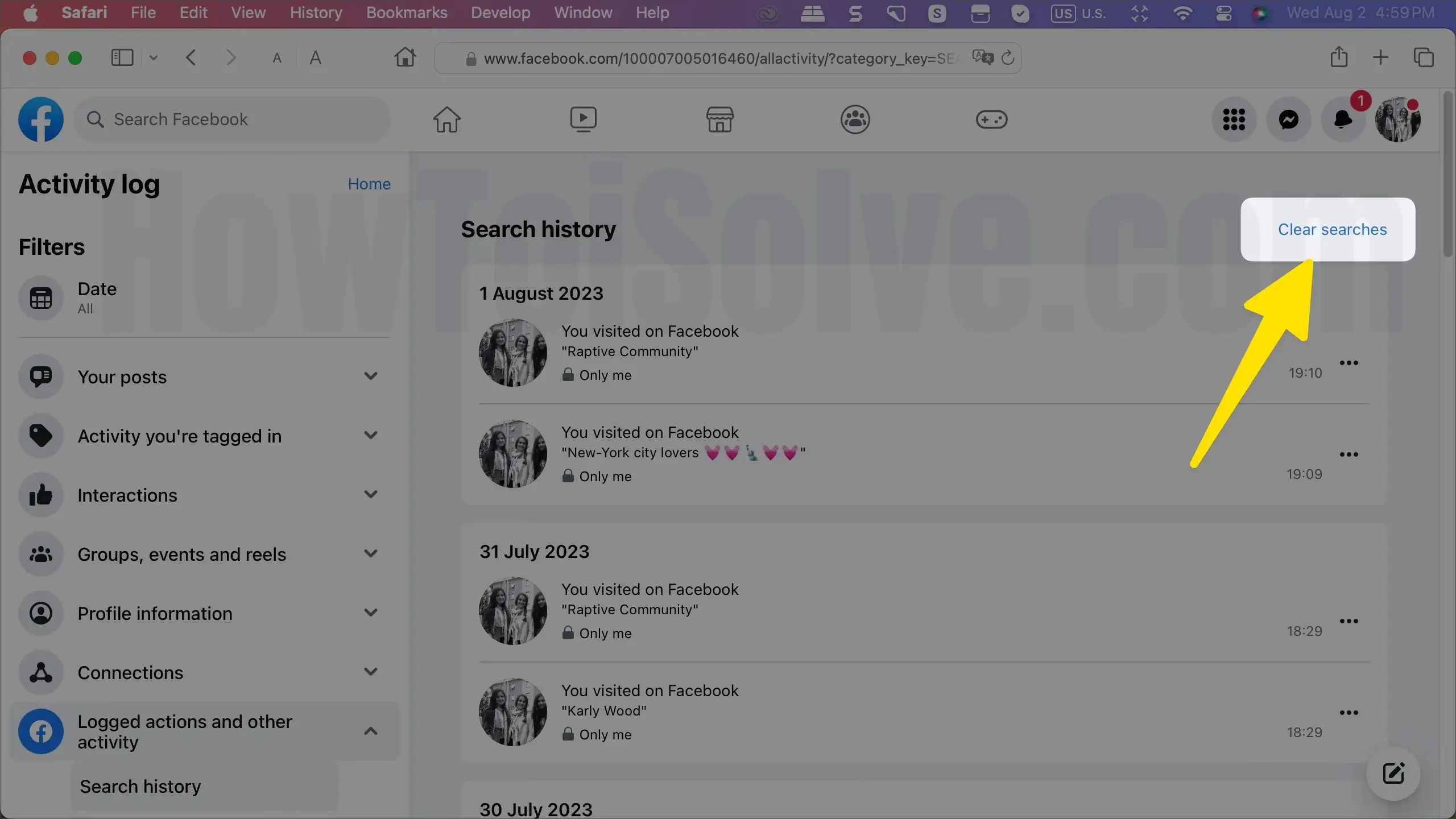The image size is (1456, 819).
Task: Open Develop menu
Action: pos(500,13)
